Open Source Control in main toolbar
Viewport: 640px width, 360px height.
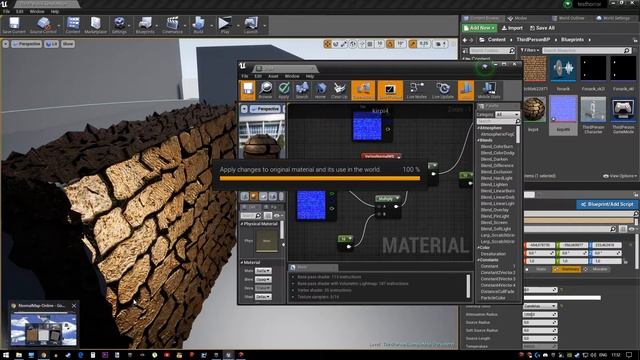tap(43, 24)
